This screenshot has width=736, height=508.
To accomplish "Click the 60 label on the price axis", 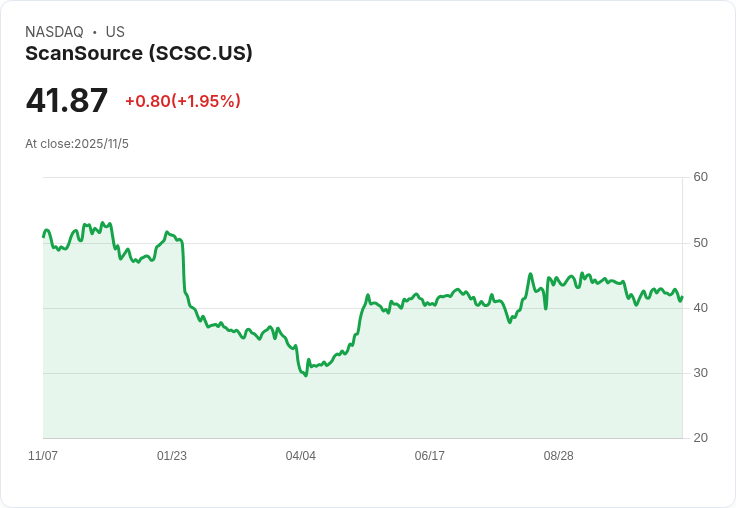I will (x=701, y=177).
